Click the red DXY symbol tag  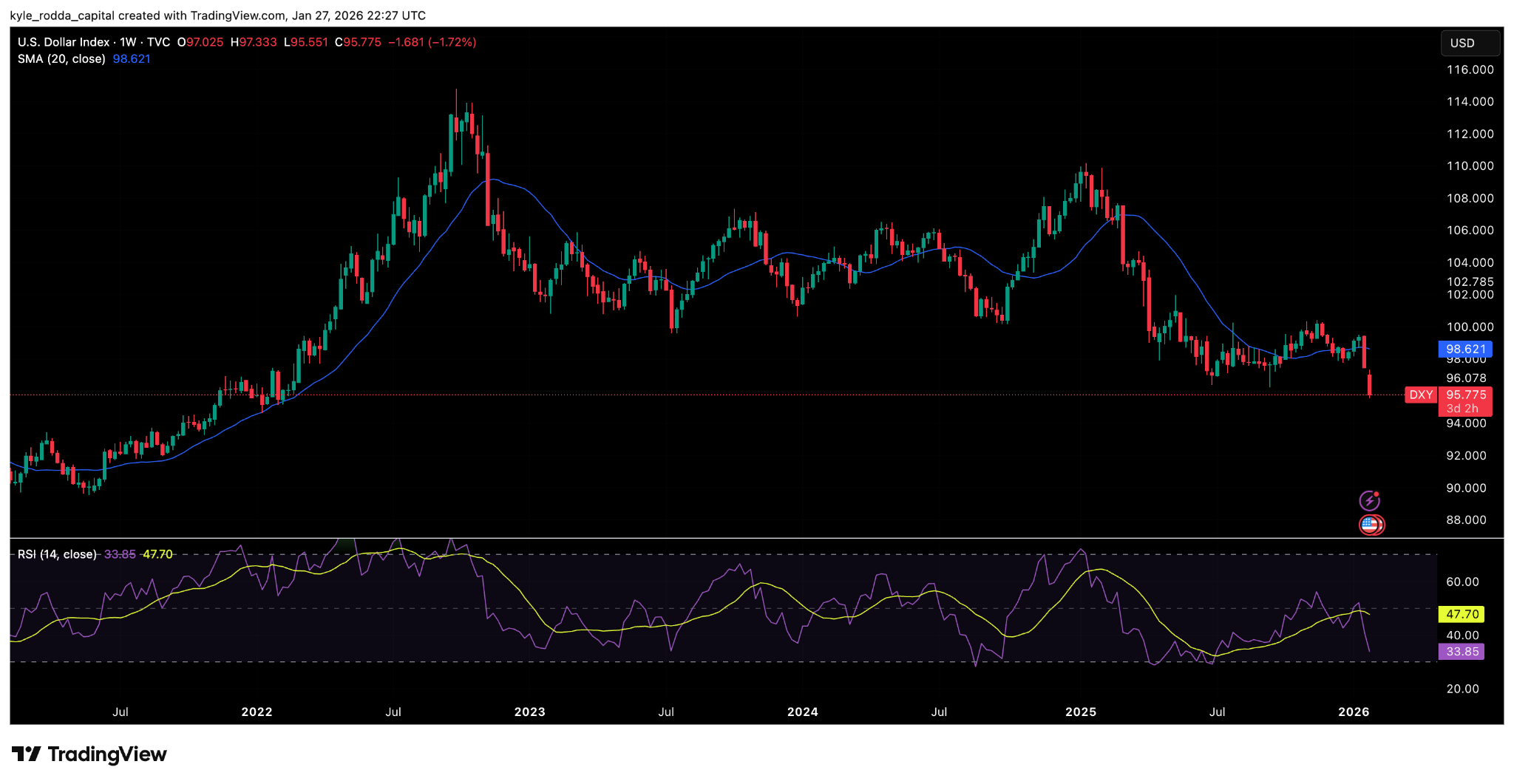point(1421,395)
